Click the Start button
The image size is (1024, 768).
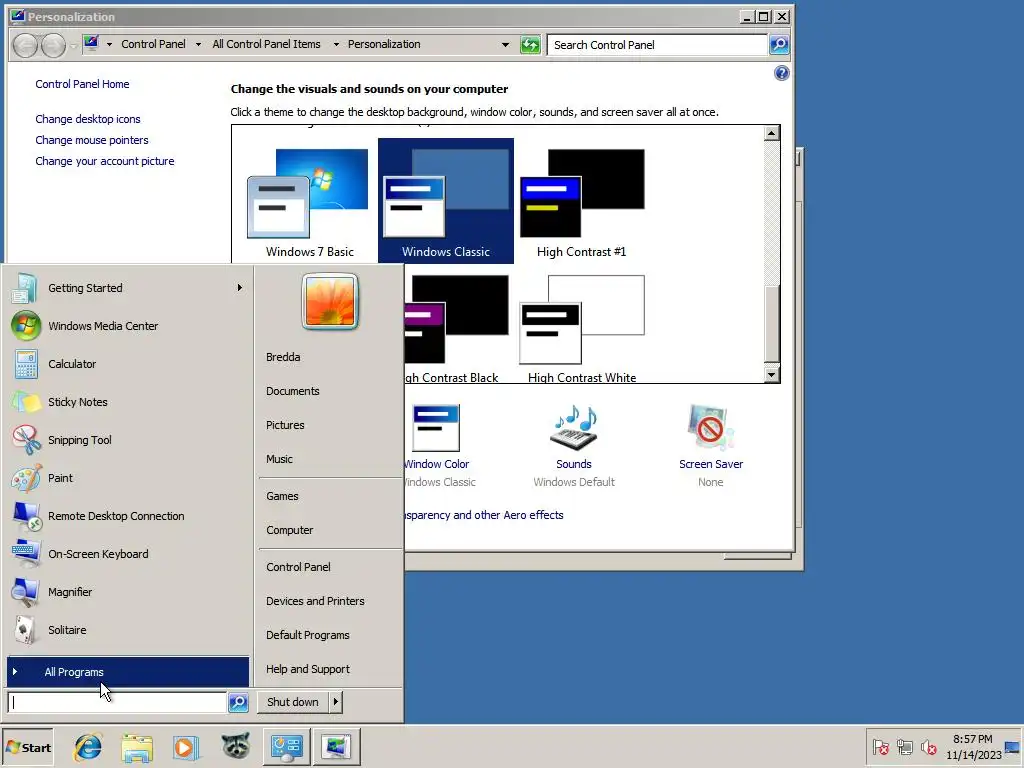tap(28, 747)
